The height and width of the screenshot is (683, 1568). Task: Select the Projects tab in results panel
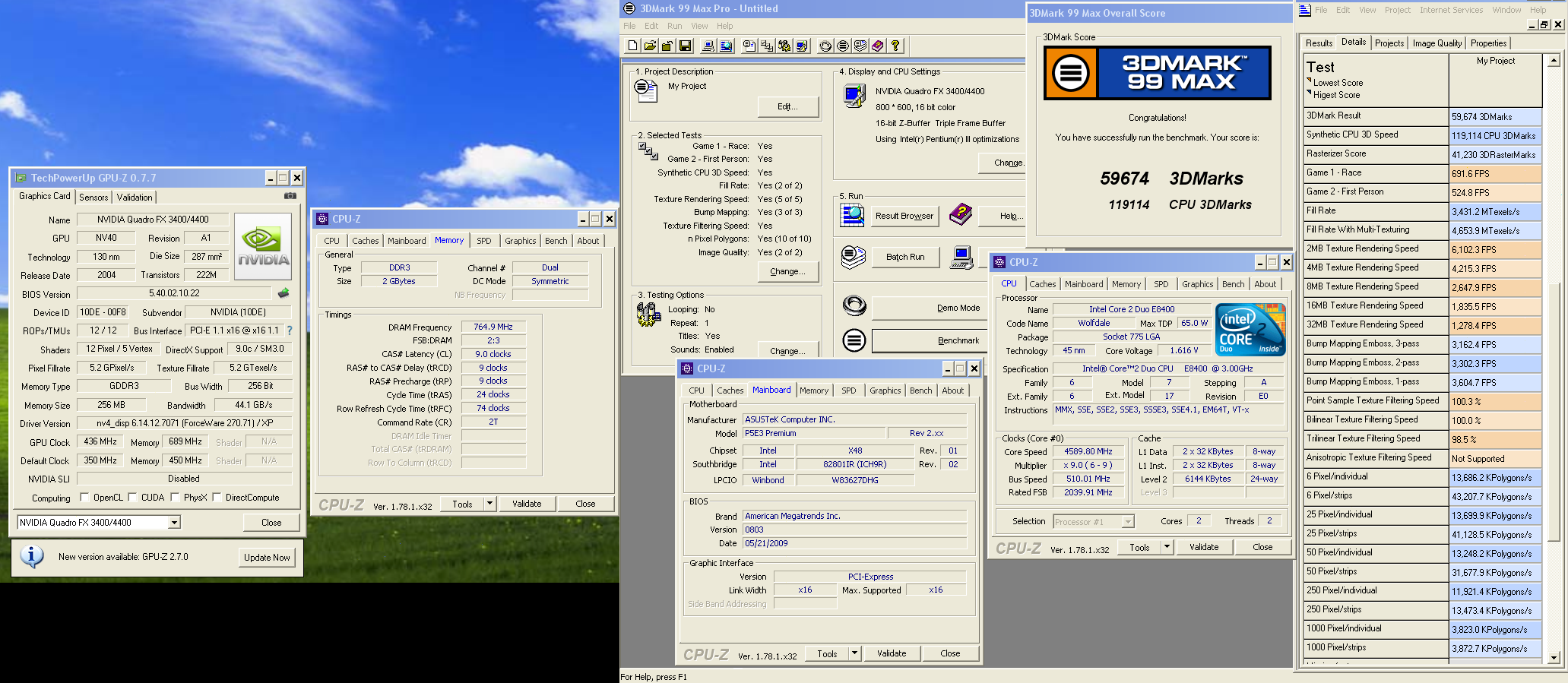pos(1389,43)
